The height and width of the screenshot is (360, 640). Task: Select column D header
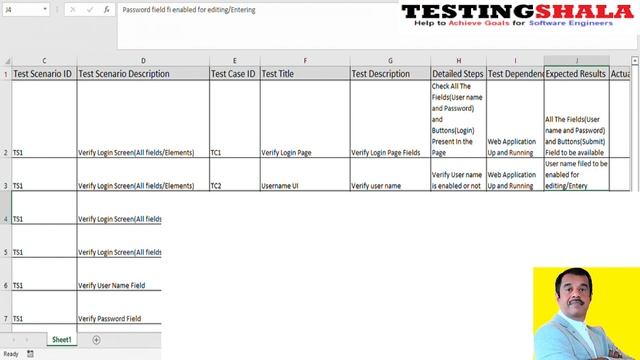tap(143, 61)
